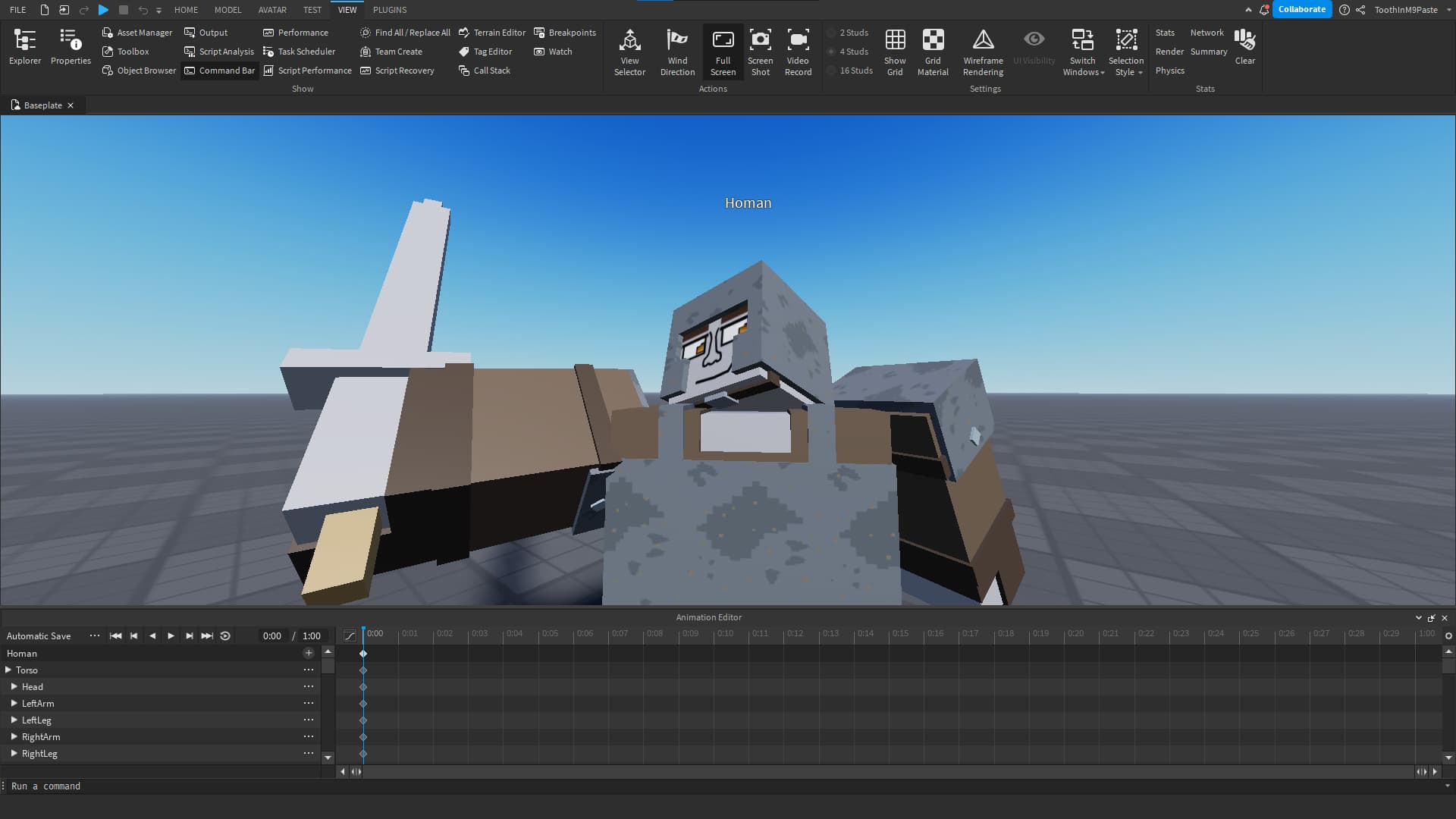The image size is (1456, 819).
Task: Select the 16 Studs grid radio button
Action: [832, 70]
